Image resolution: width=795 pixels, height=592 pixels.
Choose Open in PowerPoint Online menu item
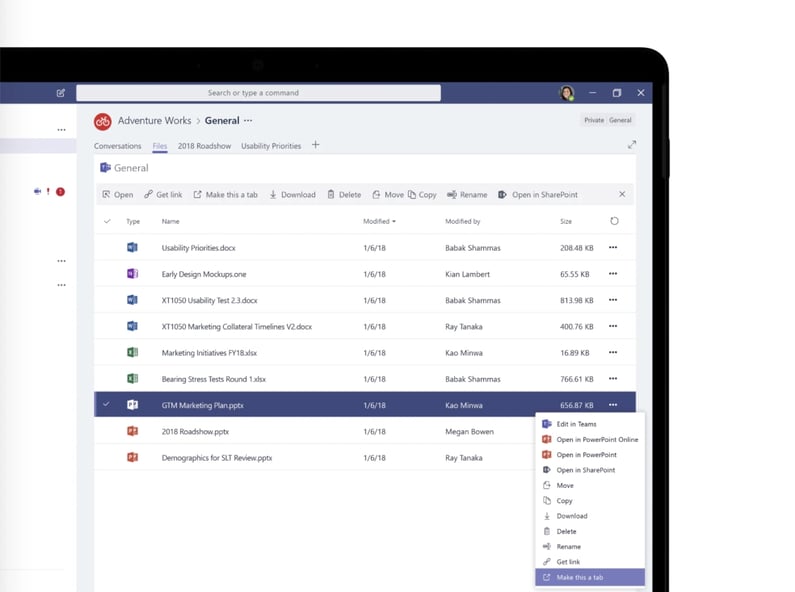point(590,439)
